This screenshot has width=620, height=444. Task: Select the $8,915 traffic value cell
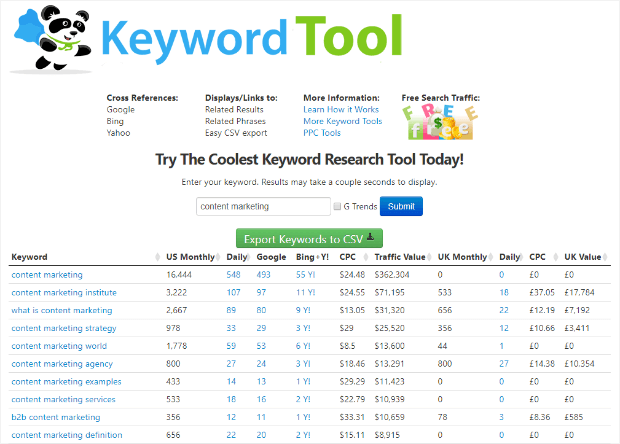[x=387, y=435]
